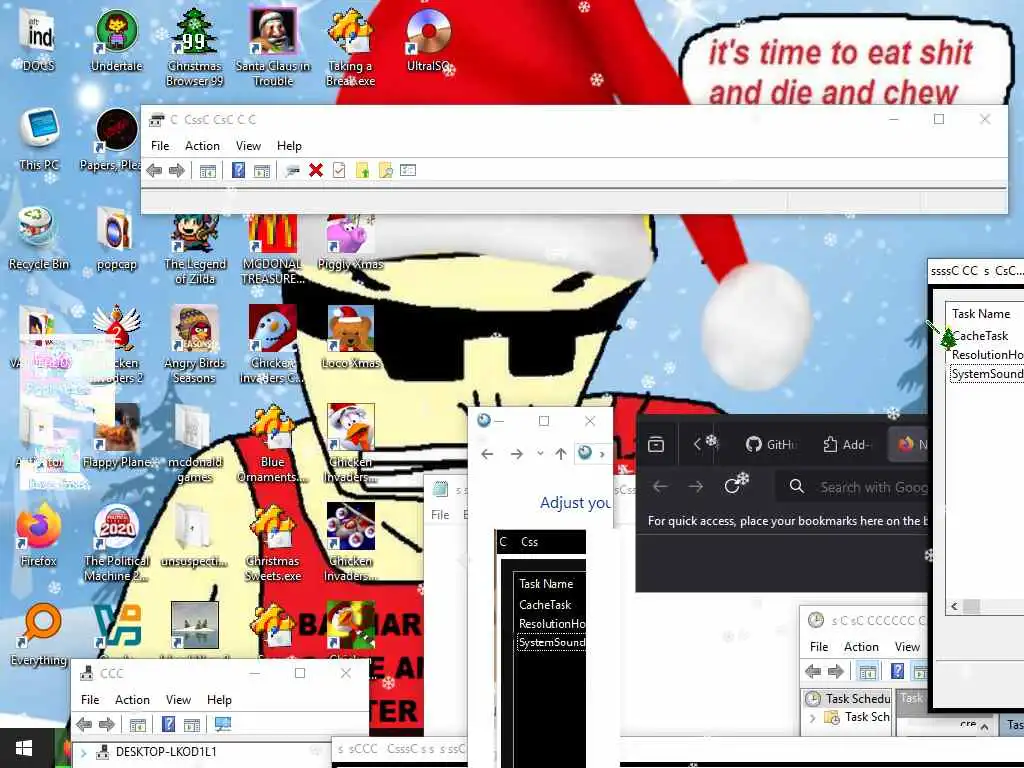Click the blue Help icon in top window toolbar
The image size is (1024, 768).
tap(238, 170)
